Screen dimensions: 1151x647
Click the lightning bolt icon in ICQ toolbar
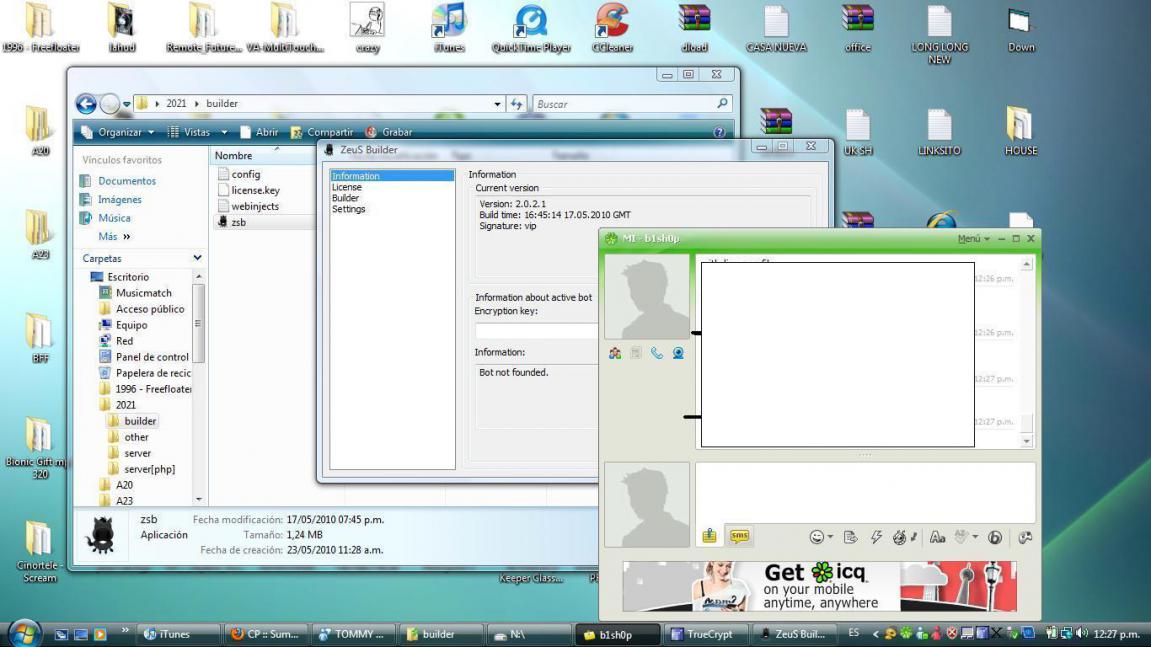pos(876,537)
